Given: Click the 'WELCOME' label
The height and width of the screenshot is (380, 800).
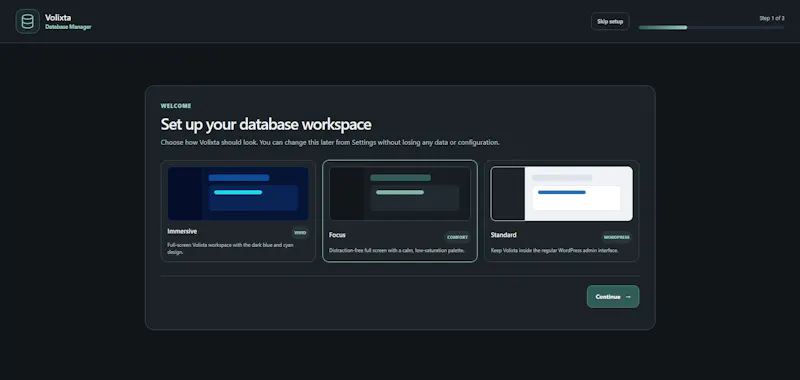Looking at the screenshot, I should (176, 106).
